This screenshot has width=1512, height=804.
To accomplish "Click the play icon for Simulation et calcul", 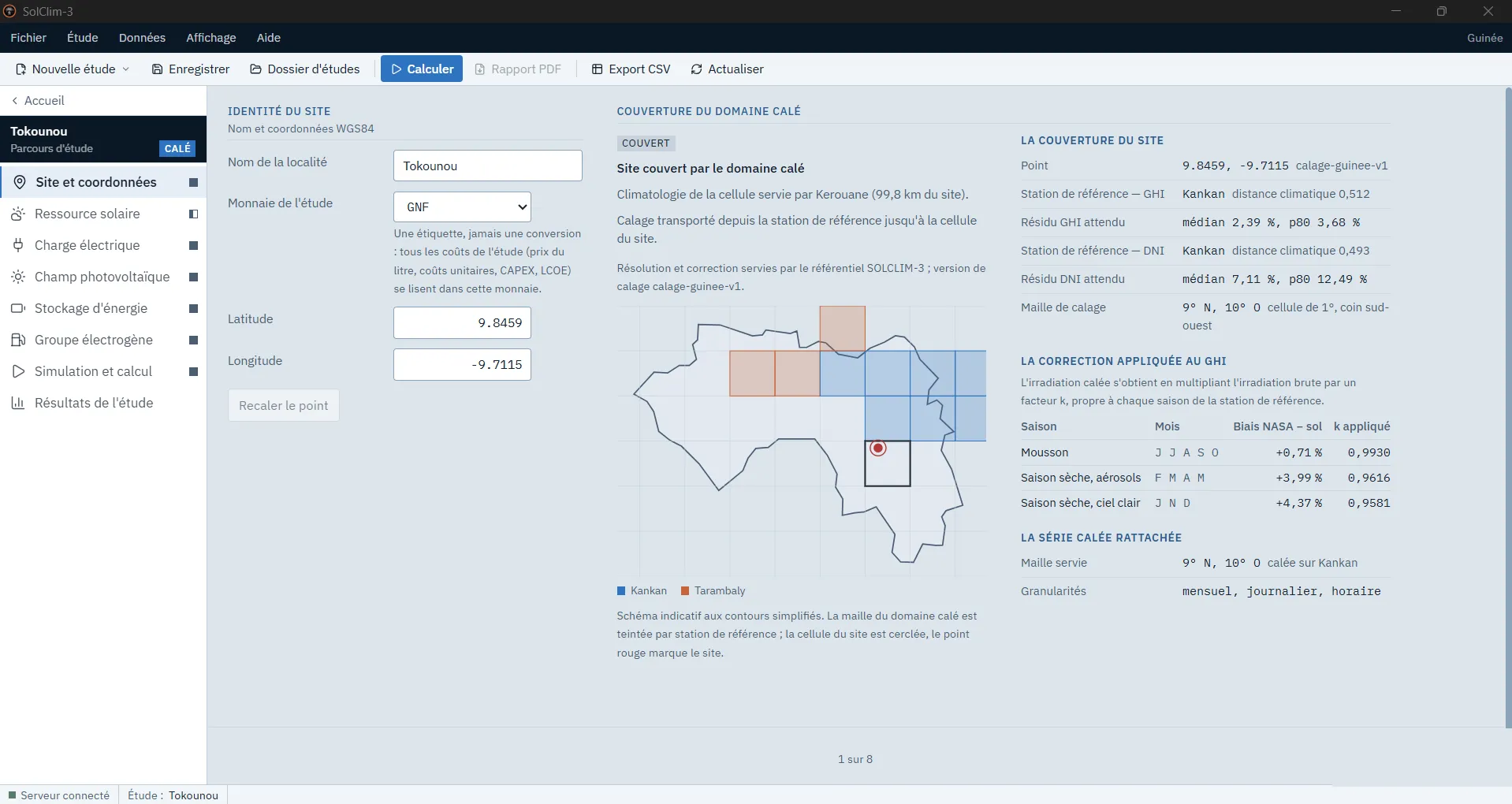I will click(x=18, y=371).
